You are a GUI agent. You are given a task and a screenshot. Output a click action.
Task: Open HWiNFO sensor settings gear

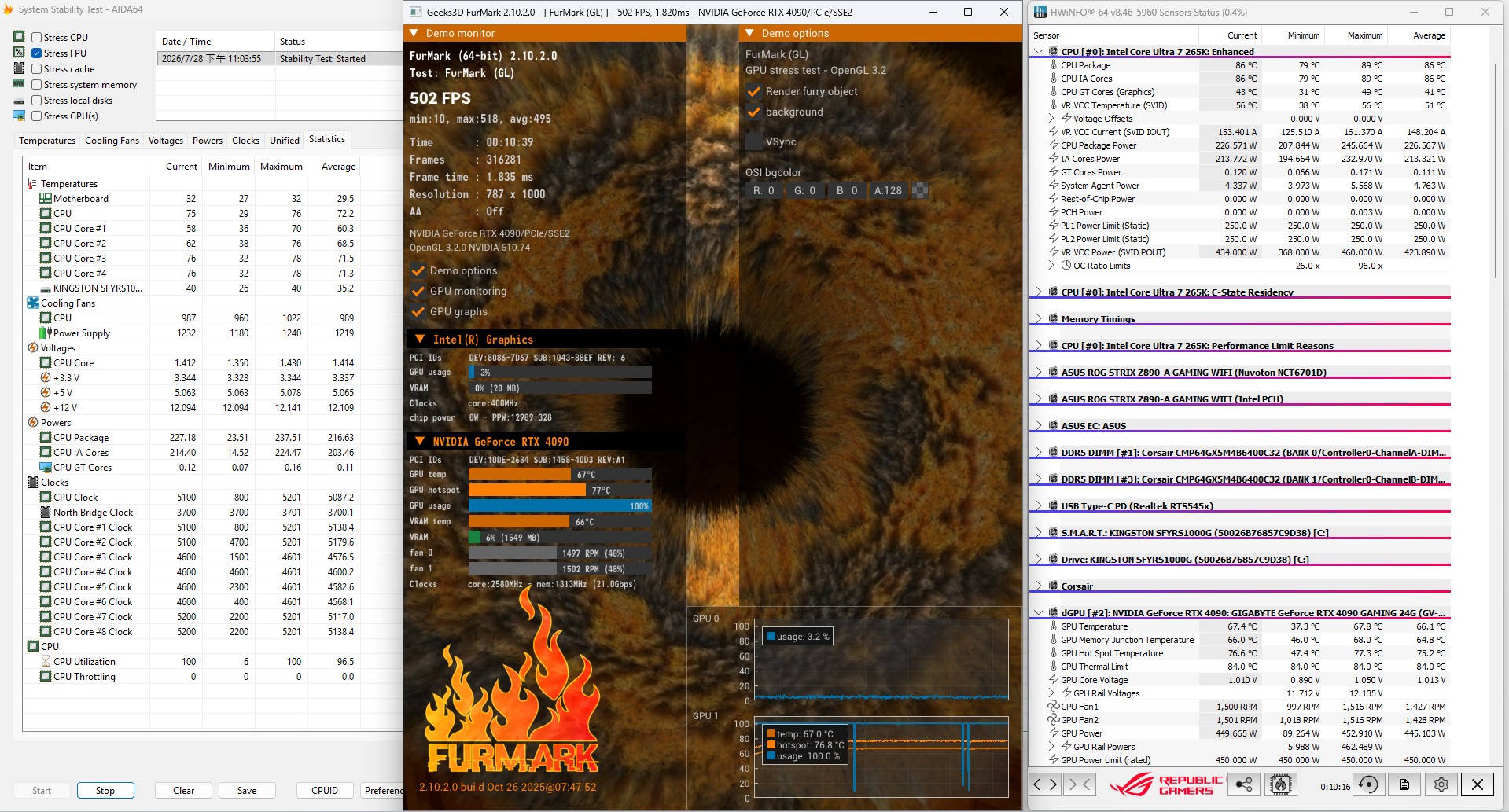(1441, 784)
